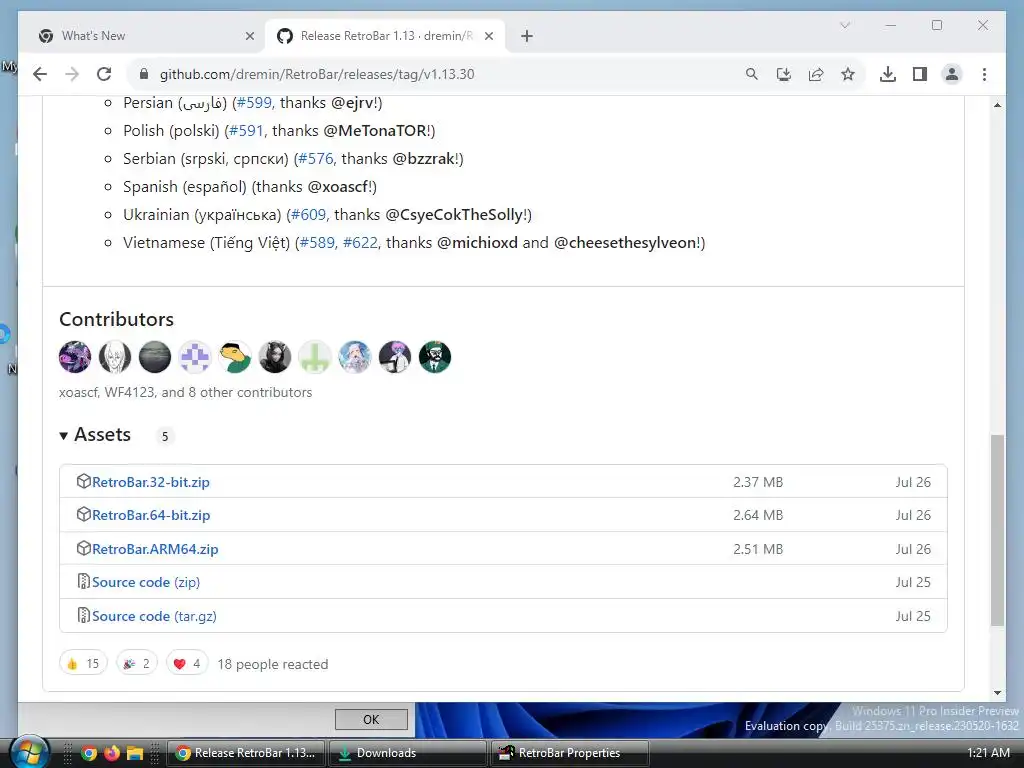
Task: Visit @xoascf profile mention
Action: coord(338,187)
